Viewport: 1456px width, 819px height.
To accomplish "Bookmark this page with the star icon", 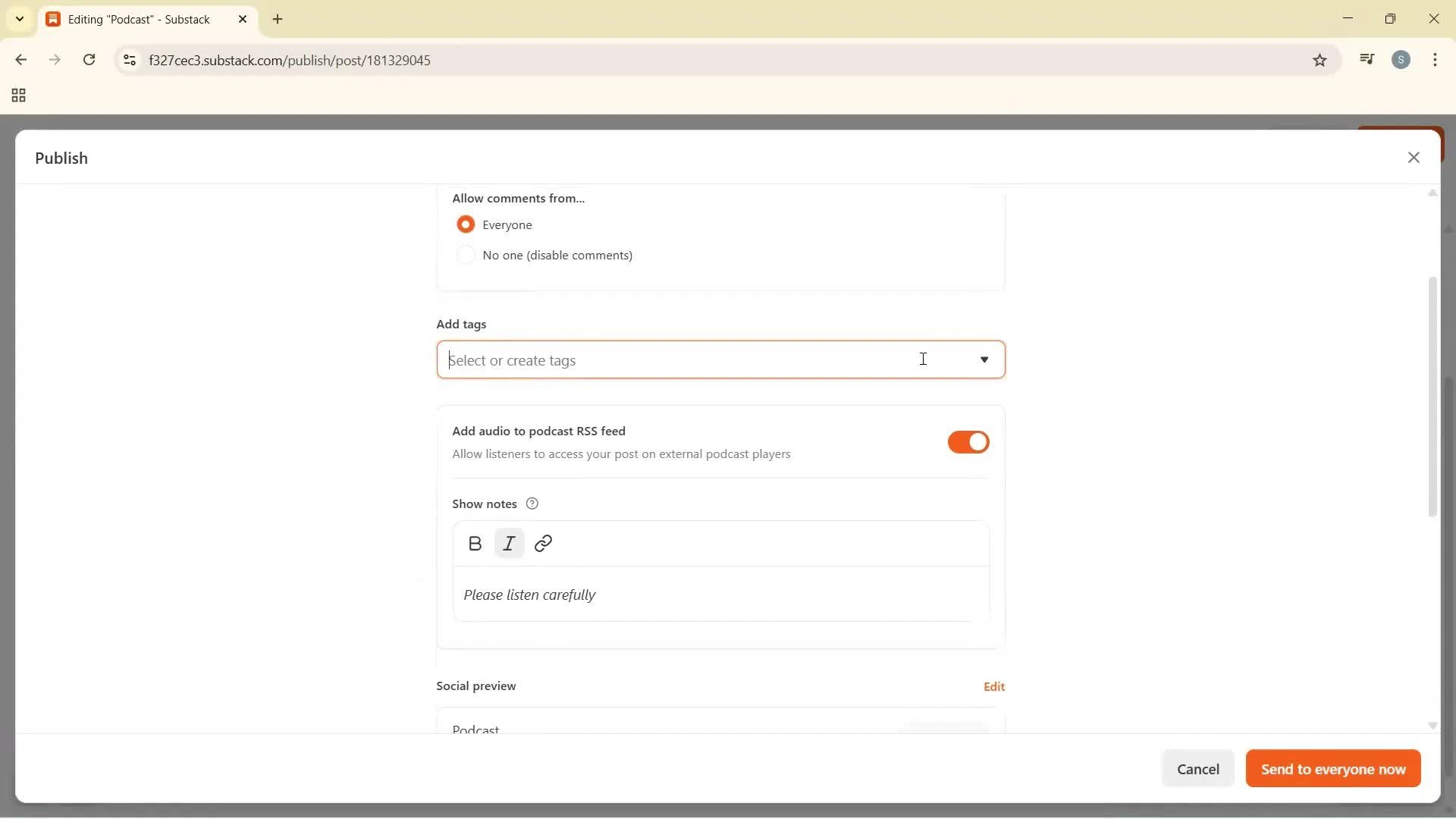I will pos(1319,60).
